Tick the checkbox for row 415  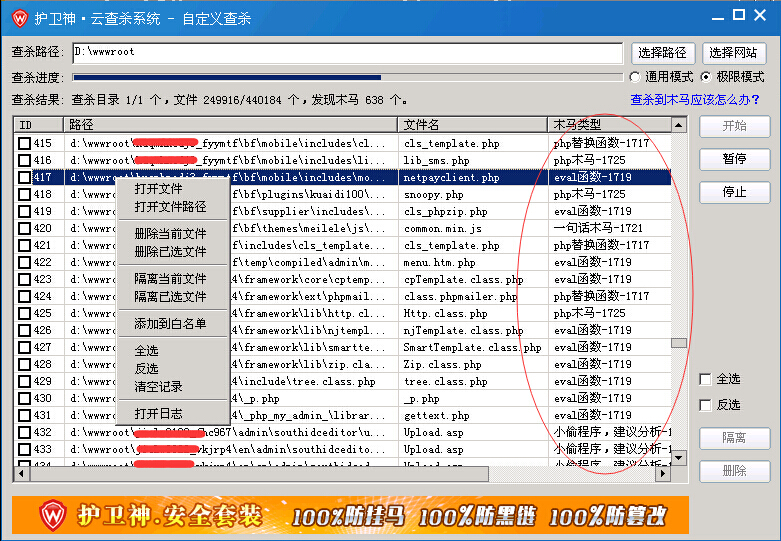24,143
